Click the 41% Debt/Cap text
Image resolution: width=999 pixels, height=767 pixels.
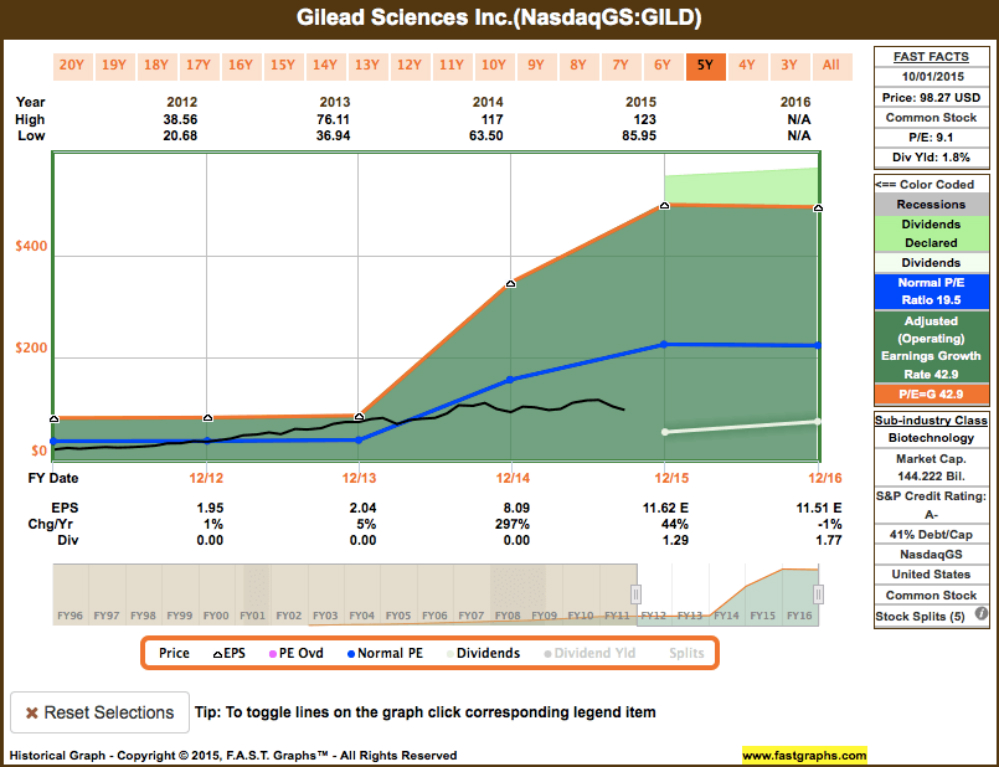pos(931,534)
